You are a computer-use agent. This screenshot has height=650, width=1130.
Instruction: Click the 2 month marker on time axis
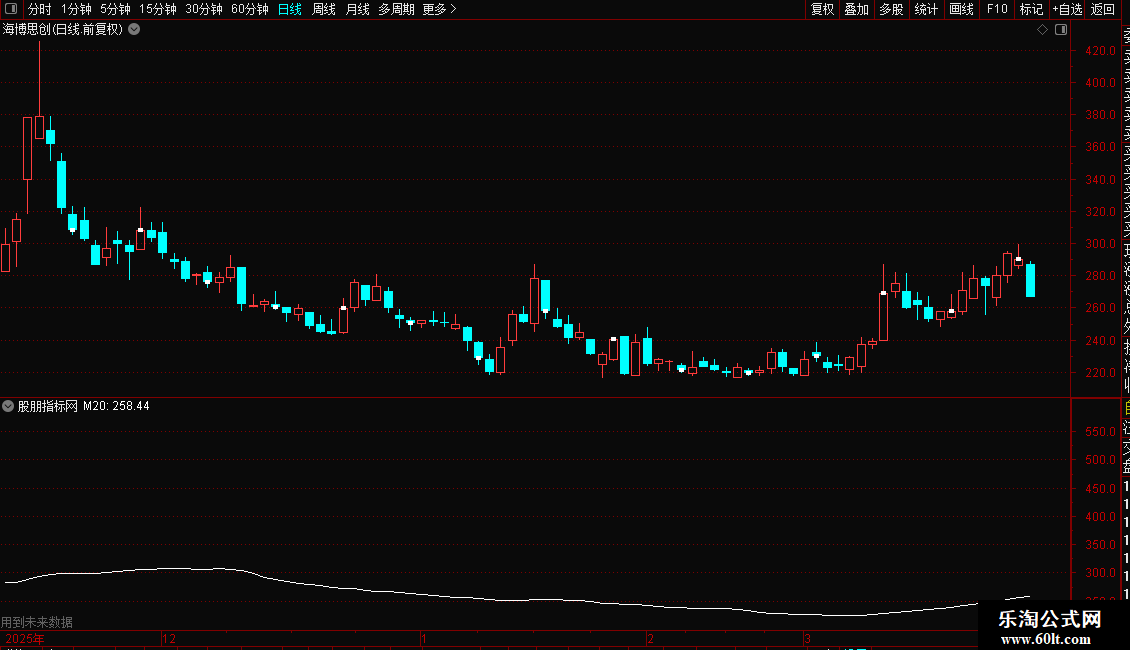650,638
